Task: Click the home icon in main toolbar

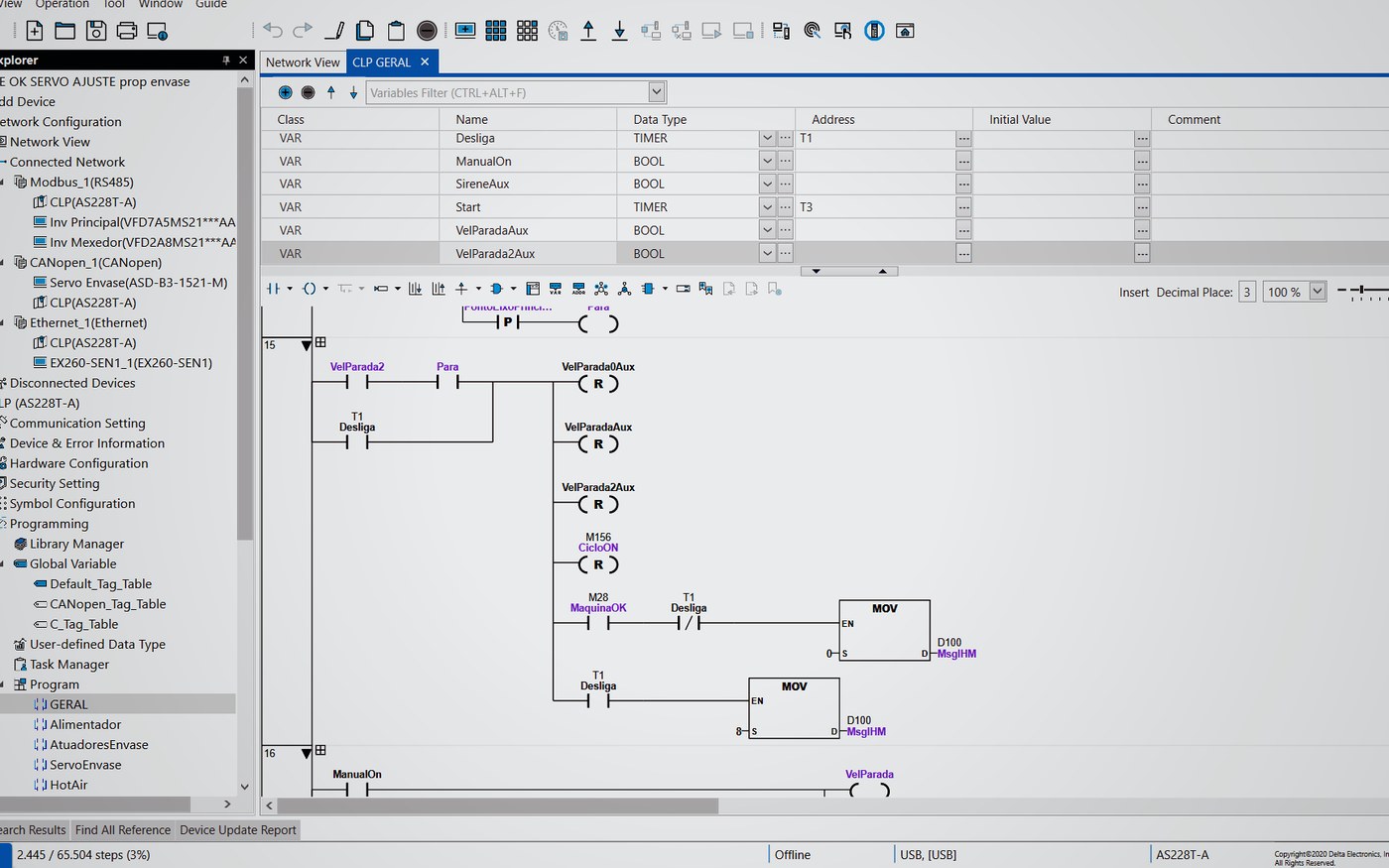Action: click(x=905, y=31)
